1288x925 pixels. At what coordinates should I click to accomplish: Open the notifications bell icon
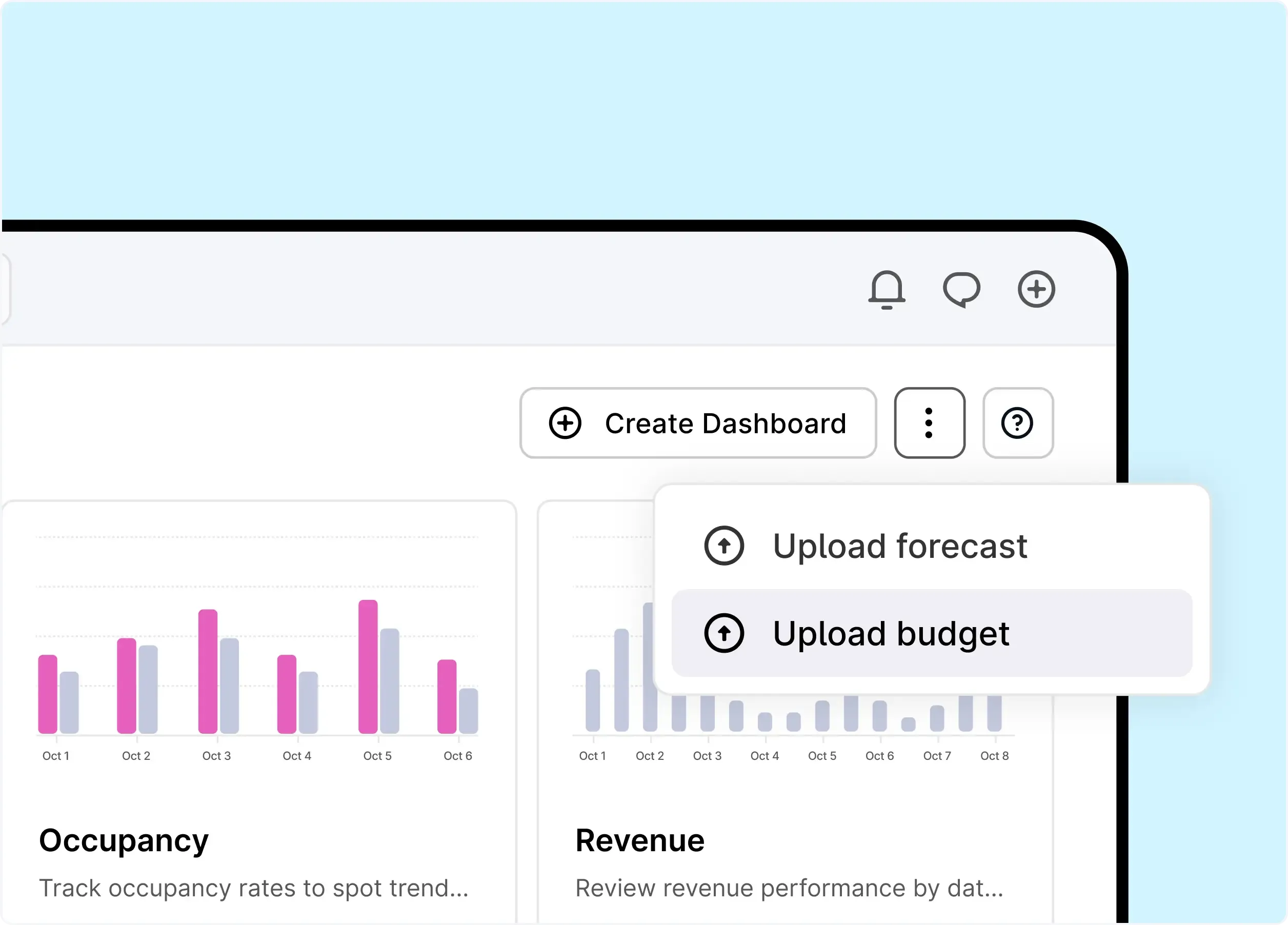(887, 290)
